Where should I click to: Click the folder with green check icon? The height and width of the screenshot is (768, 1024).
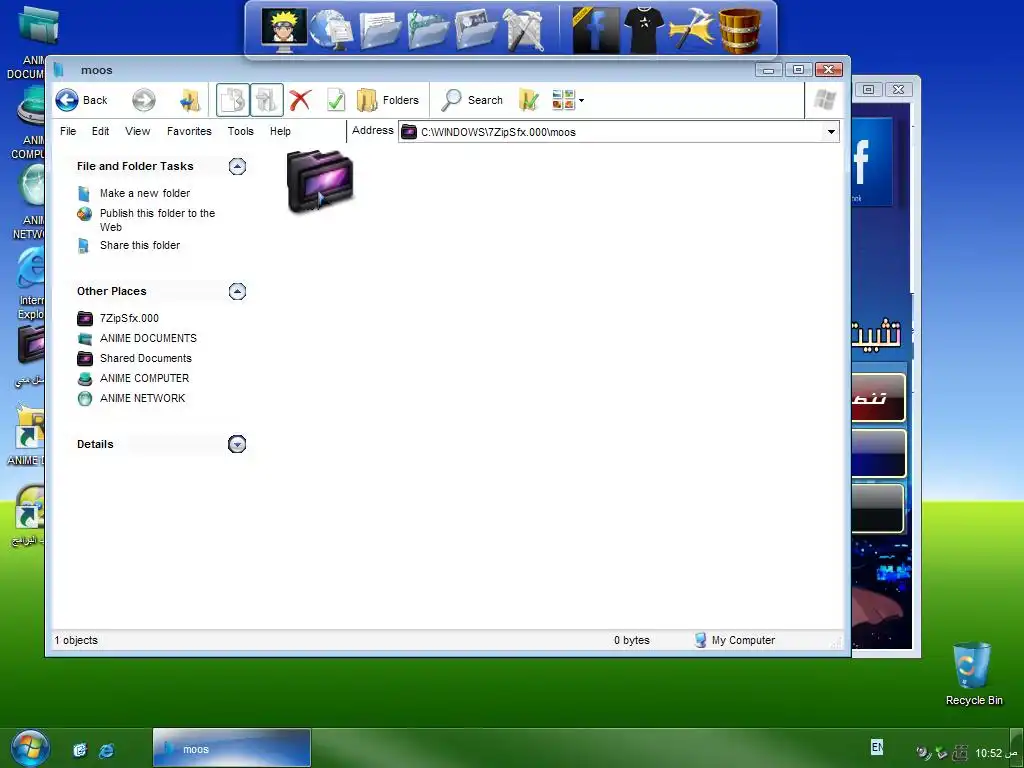[528, 100]
